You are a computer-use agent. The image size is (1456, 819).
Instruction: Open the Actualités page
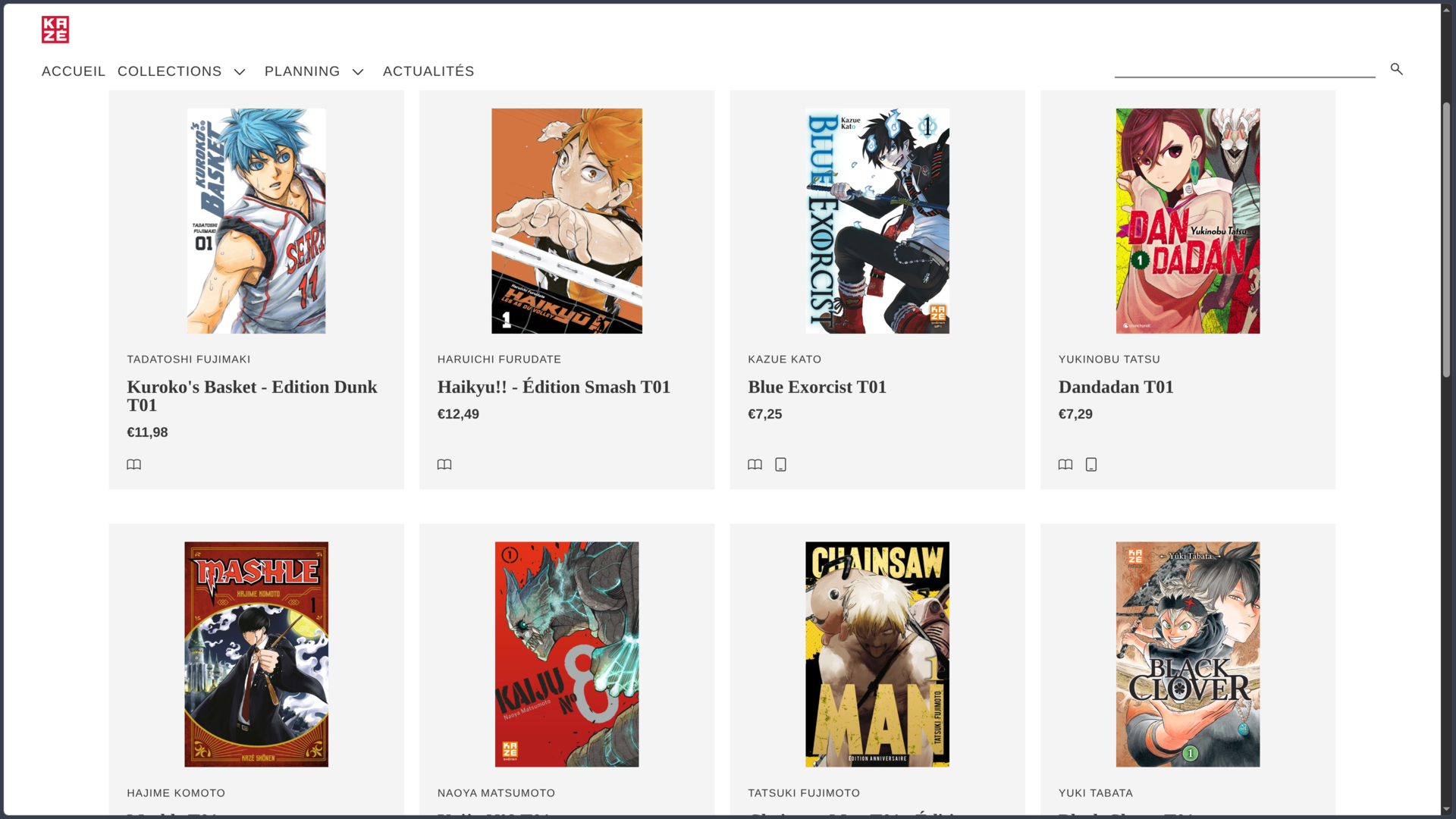pyautogui.click(x=428, y=71)
